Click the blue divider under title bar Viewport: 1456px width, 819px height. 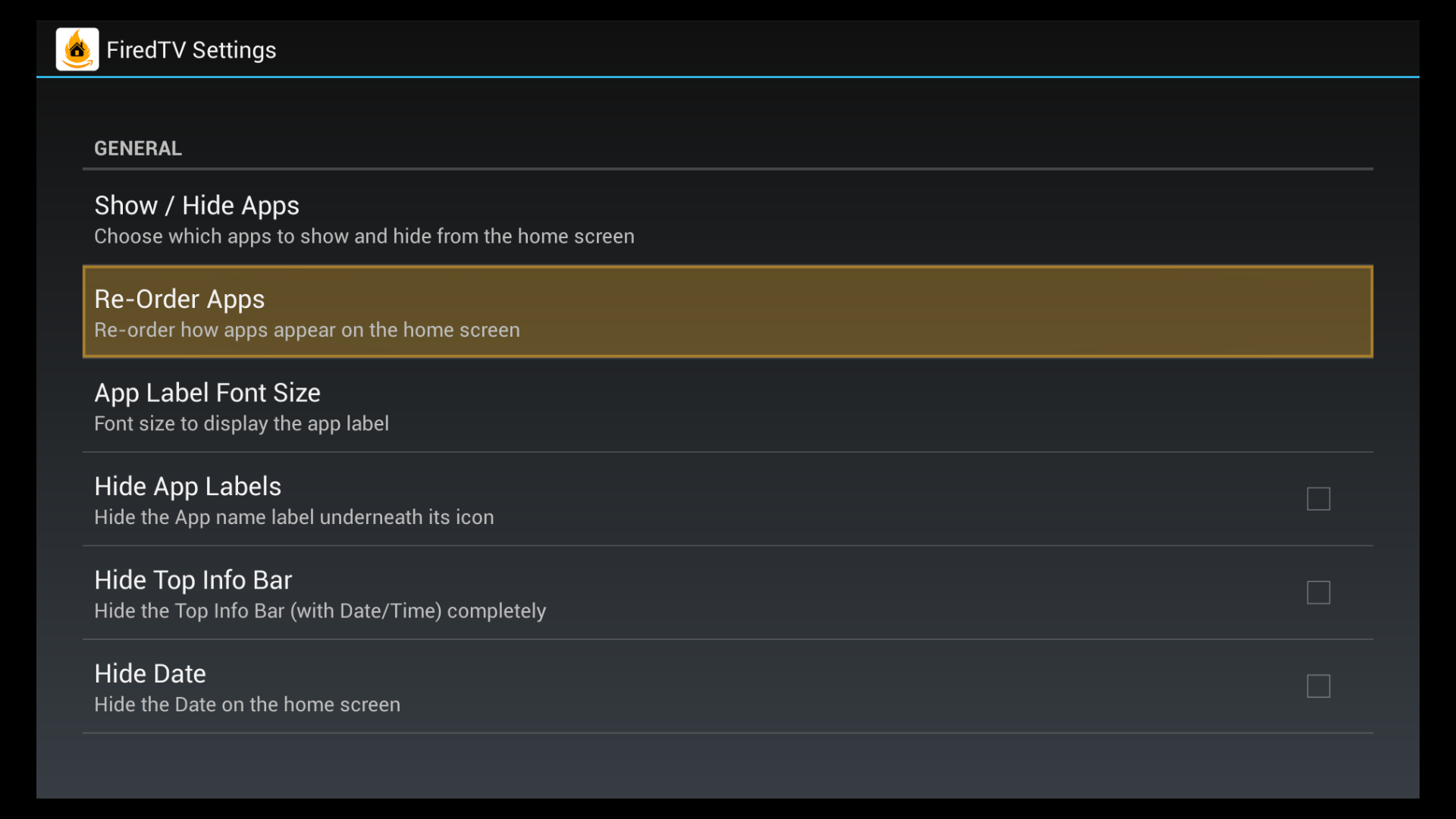(728, 77)
